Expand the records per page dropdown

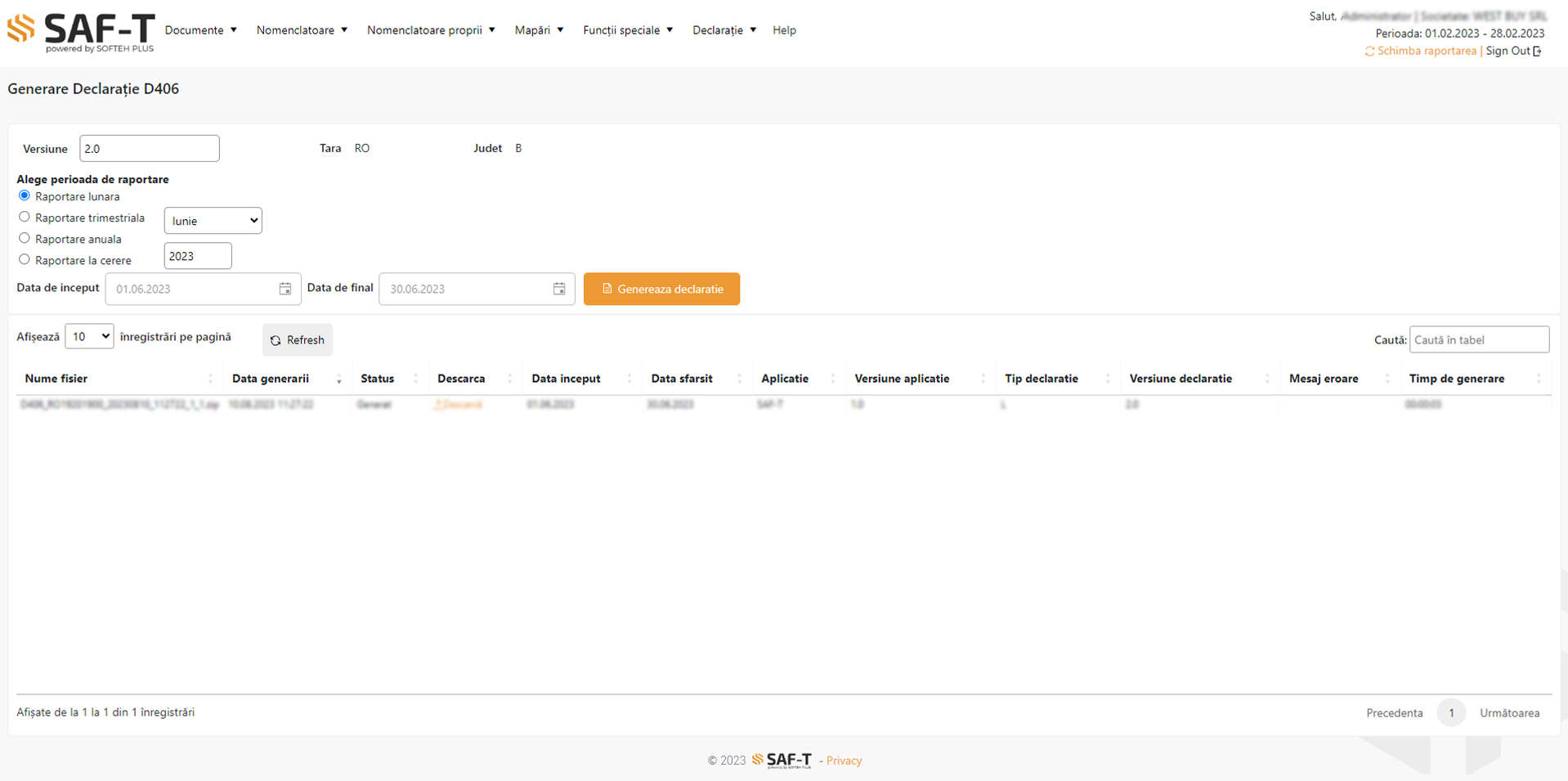click(89, 337)
